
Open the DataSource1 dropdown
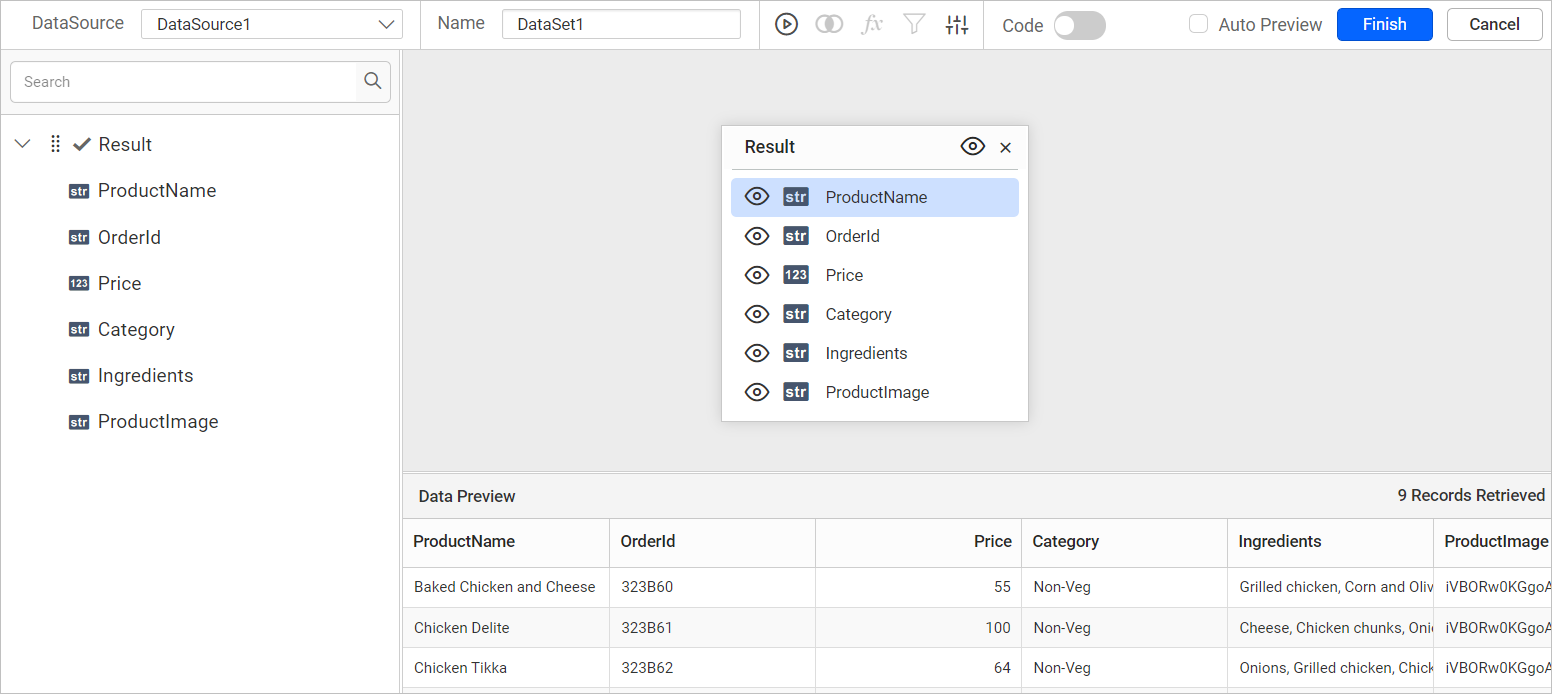pos(272,25)
